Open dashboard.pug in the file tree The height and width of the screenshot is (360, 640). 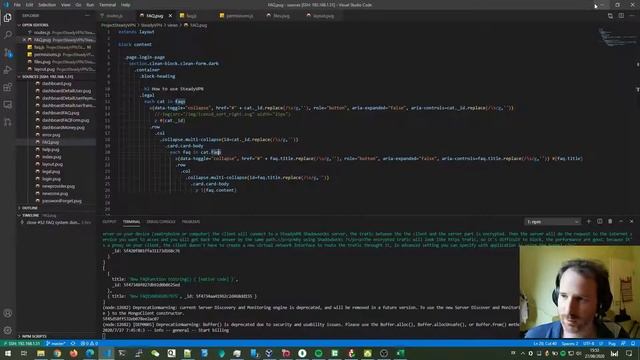click(56, 84)
